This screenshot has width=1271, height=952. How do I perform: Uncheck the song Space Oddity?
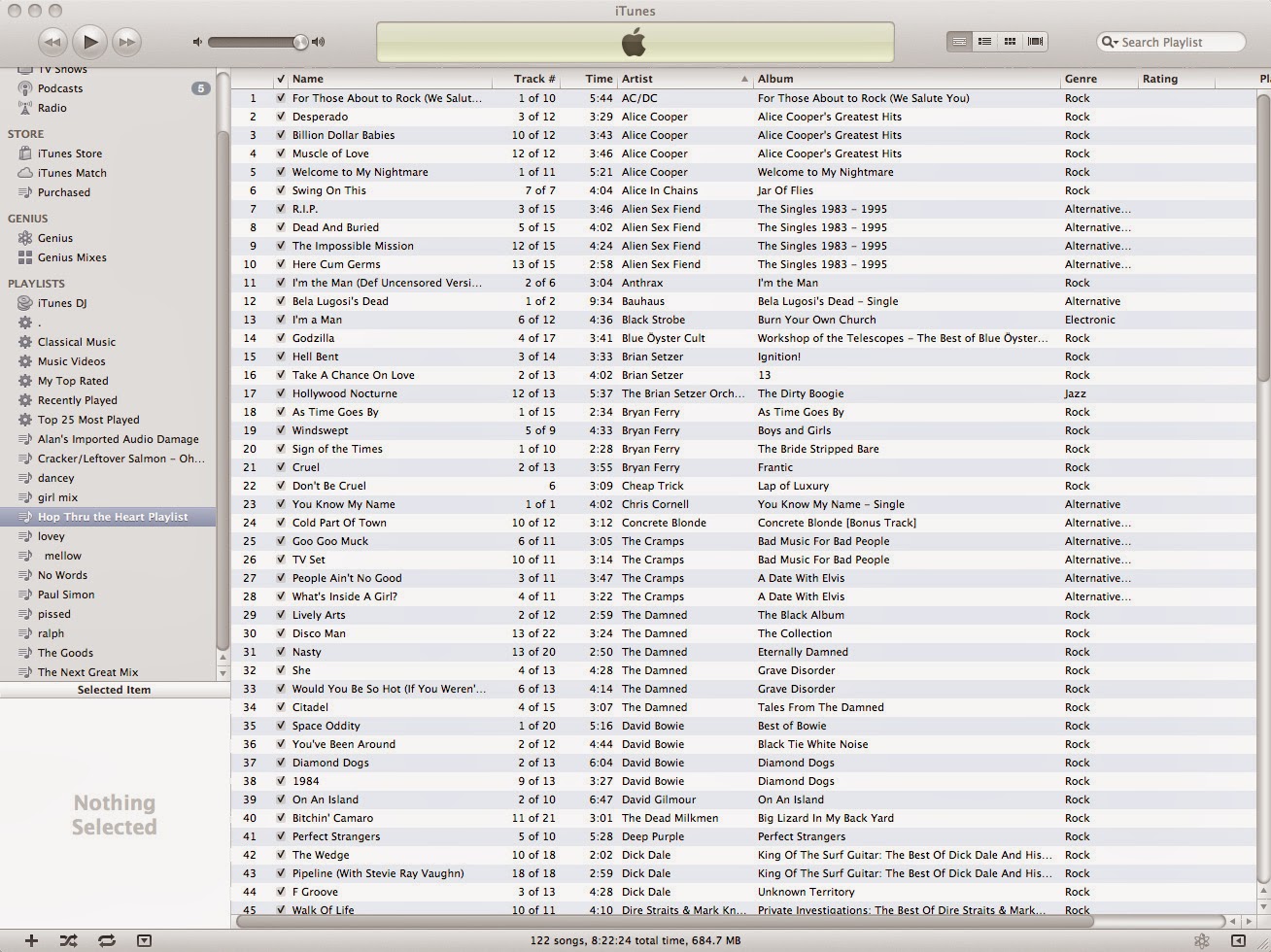(x=281, y=726)
